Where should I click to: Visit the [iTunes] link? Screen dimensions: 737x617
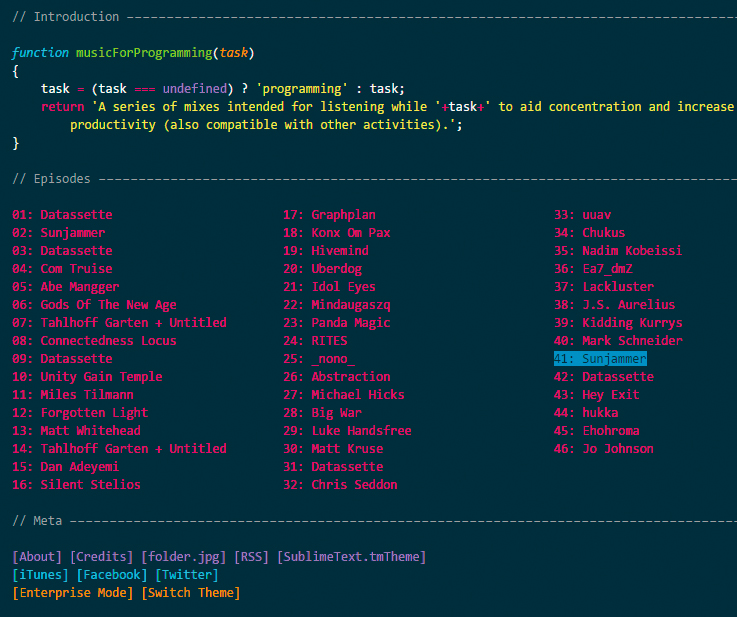40,575
